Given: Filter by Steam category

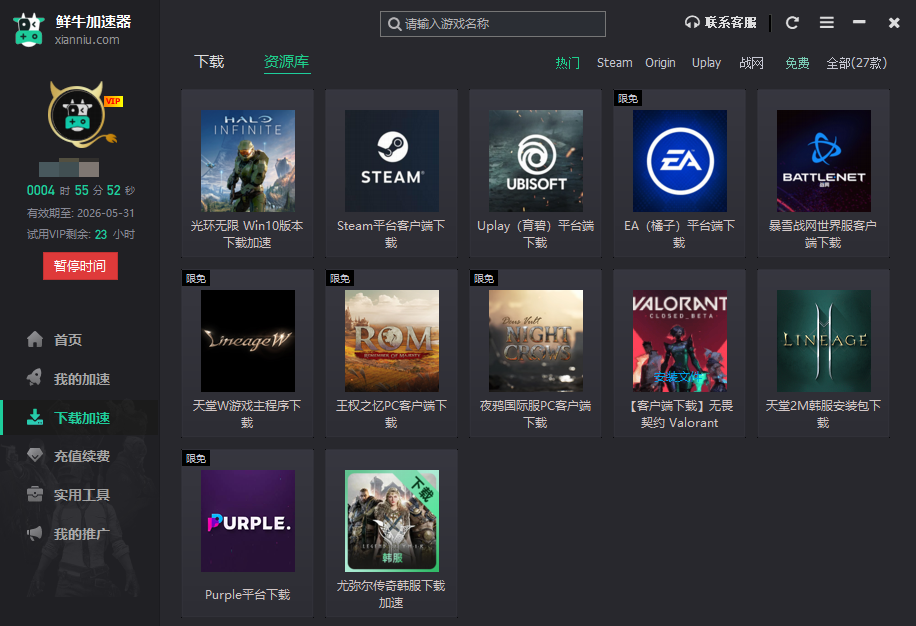Looking at the screenshot, I should pos(615,63).
